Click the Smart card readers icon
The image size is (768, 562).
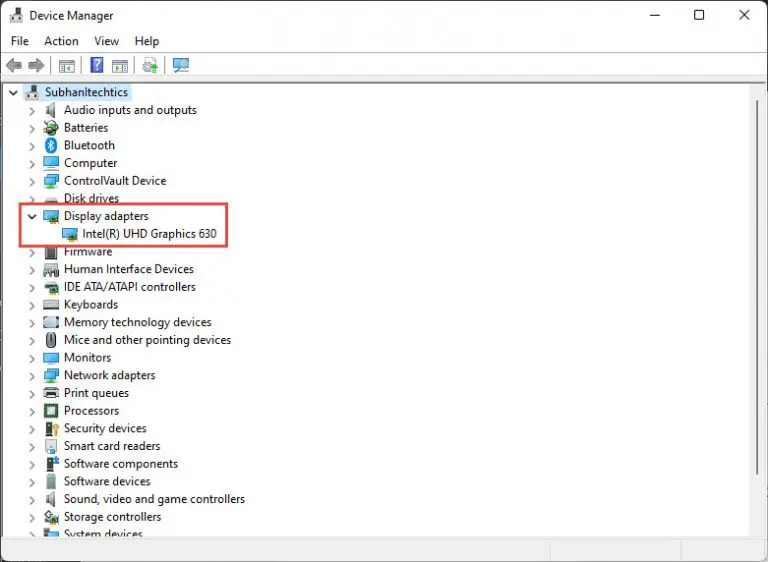pos(51,446)
